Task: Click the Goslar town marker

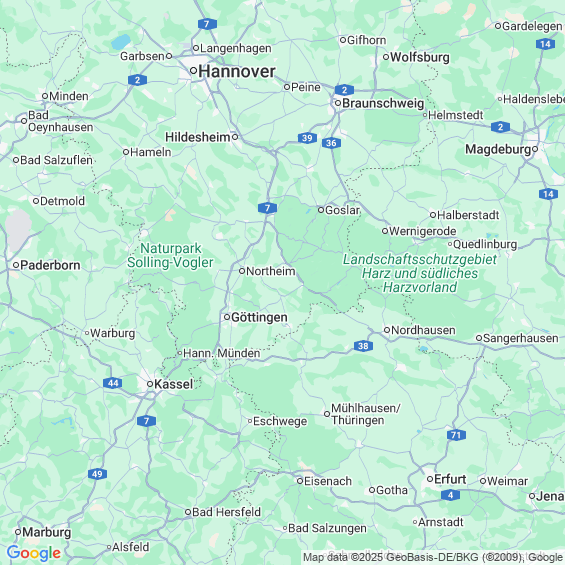Action: (321, 210)
